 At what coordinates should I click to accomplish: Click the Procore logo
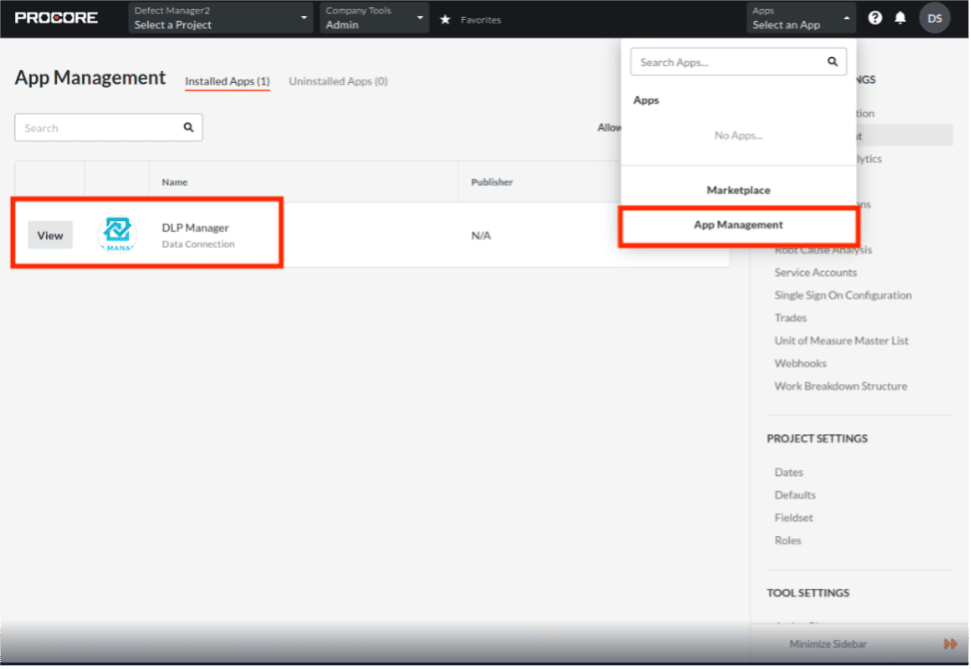[x=56, y=18]
